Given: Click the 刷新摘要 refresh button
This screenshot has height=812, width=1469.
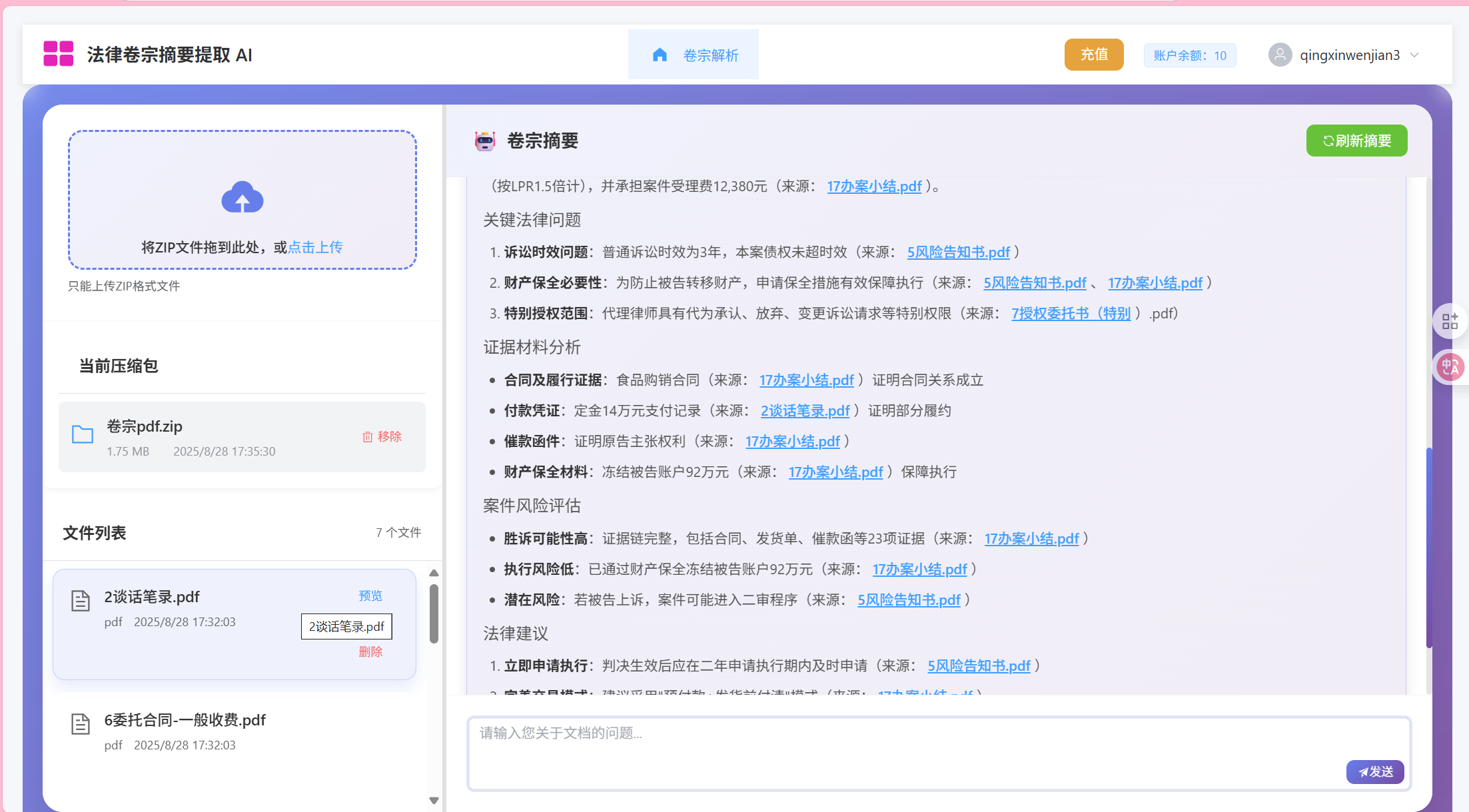Looking at the screenshot, I should point(1356,141).
